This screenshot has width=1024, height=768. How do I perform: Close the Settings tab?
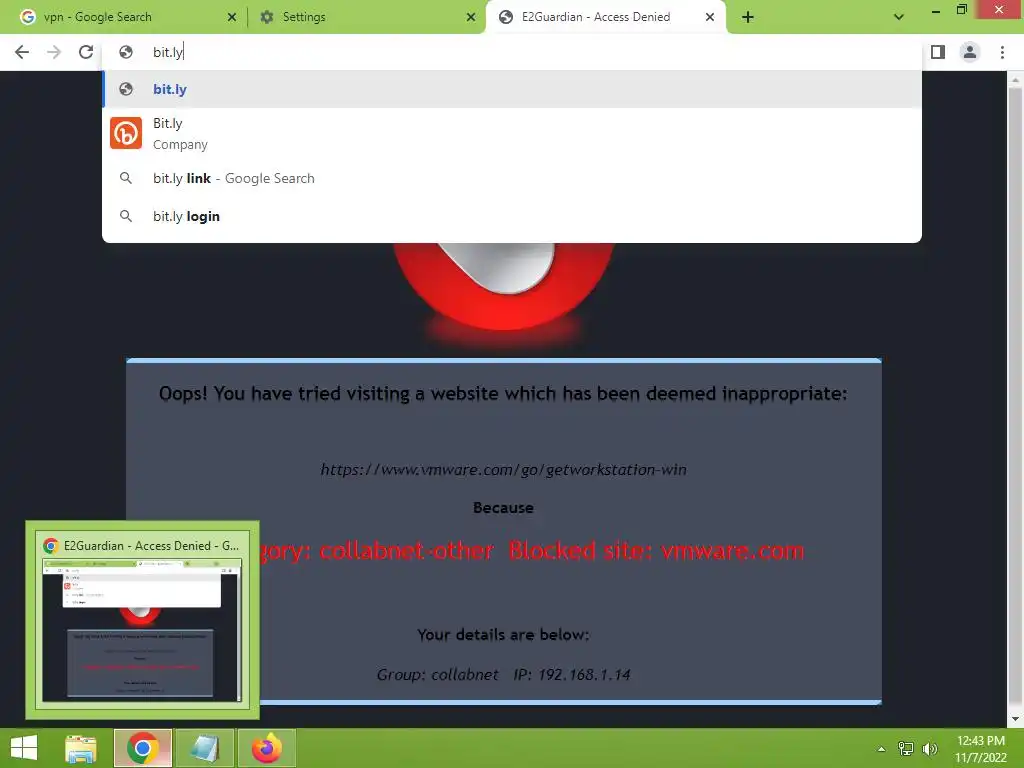click(471, 17)
